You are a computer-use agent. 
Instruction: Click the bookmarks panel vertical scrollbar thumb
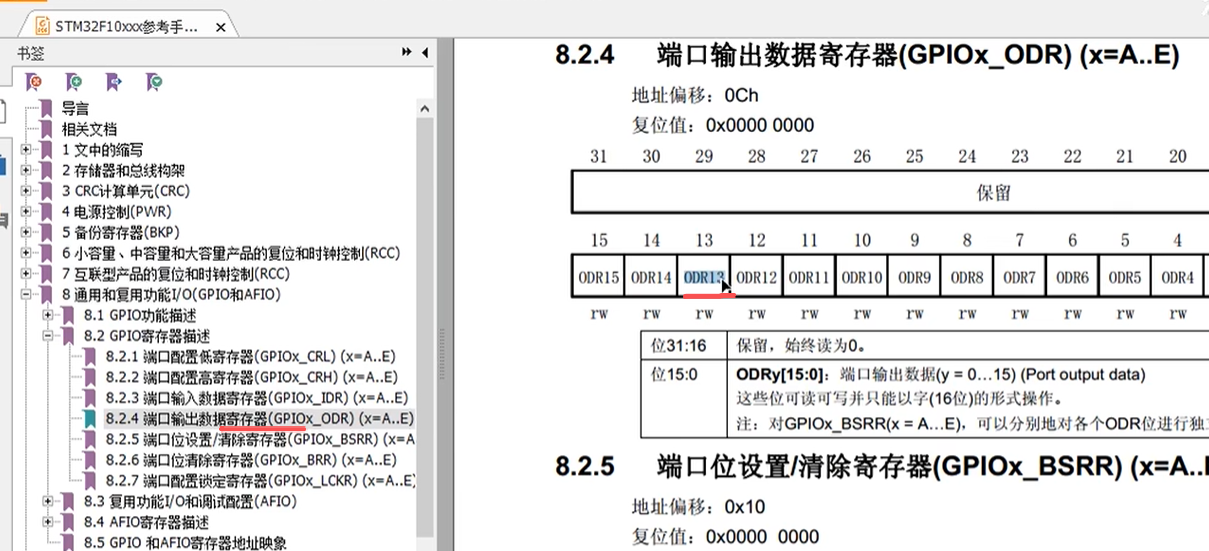pos(425,325)
